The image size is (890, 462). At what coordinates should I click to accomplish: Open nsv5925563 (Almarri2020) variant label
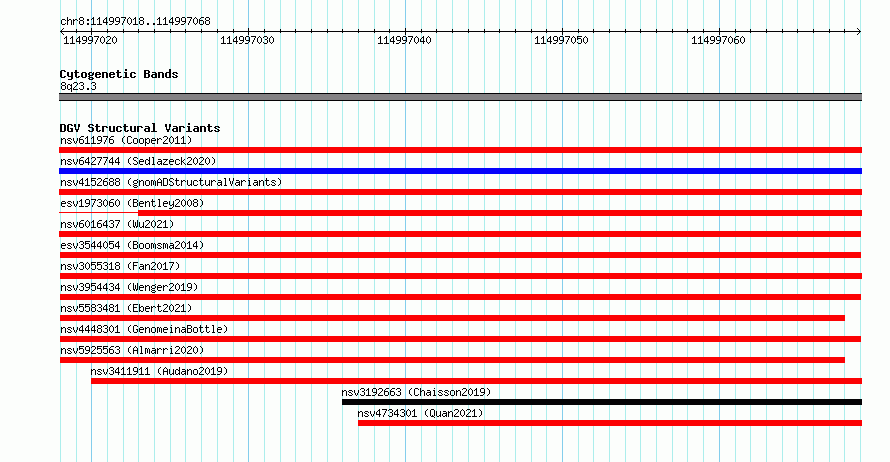[132, 350]
